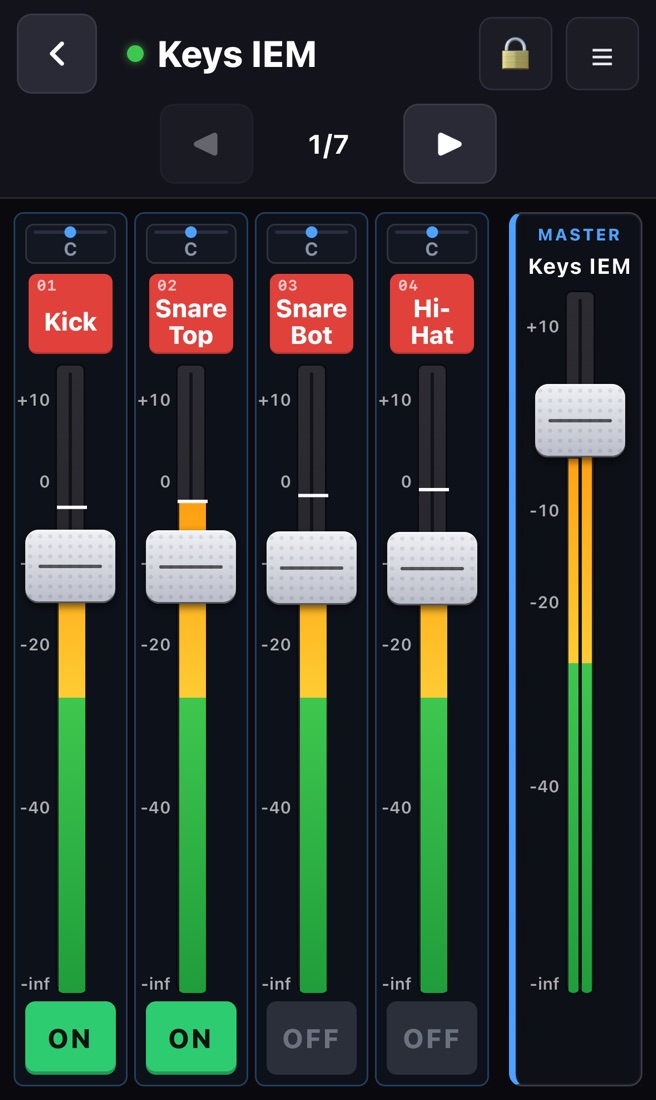The width and height of the screenshot is (656, 1100).
Task: Go back using the top-left arrow
Action: (57, 54)
